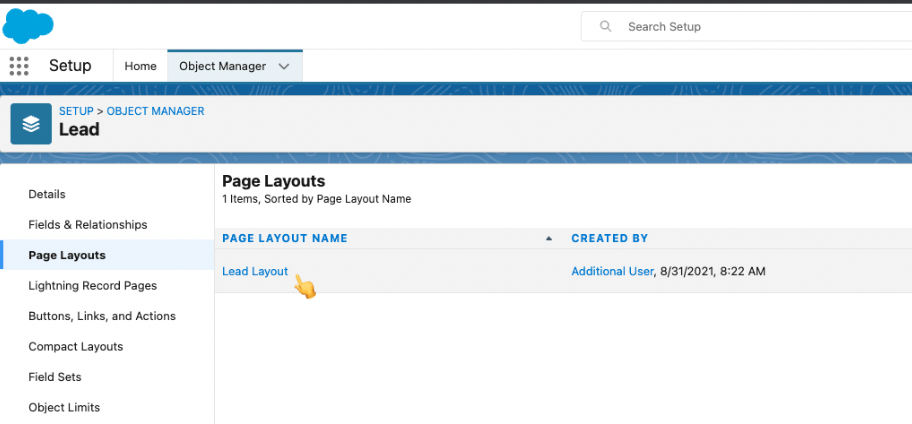The height and width of the screenshot is (424, 912).
Task: Open the App Launcher dots grid
Action: click(19, 66)
